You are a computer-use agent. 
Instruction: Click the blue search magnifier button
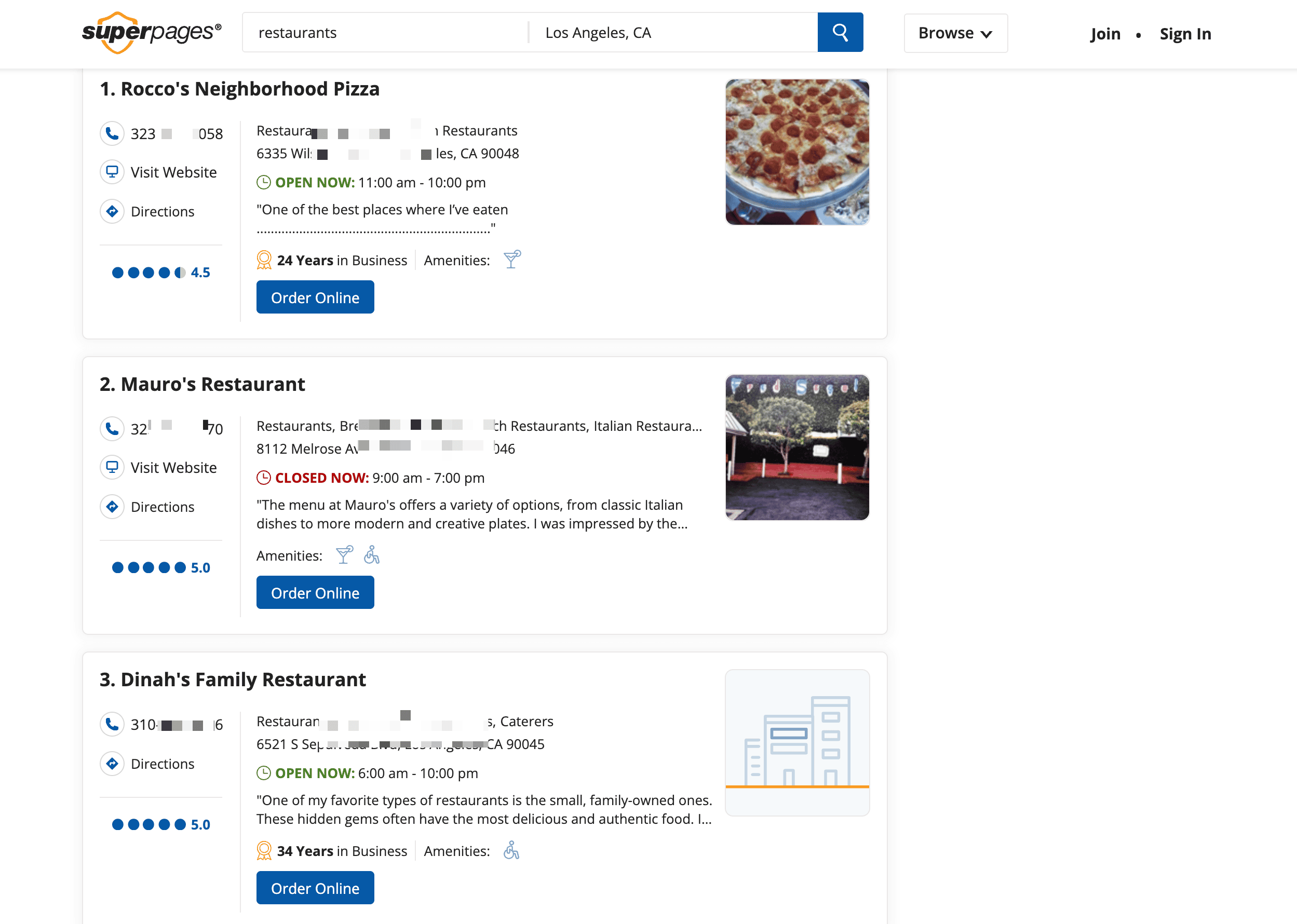840,32
